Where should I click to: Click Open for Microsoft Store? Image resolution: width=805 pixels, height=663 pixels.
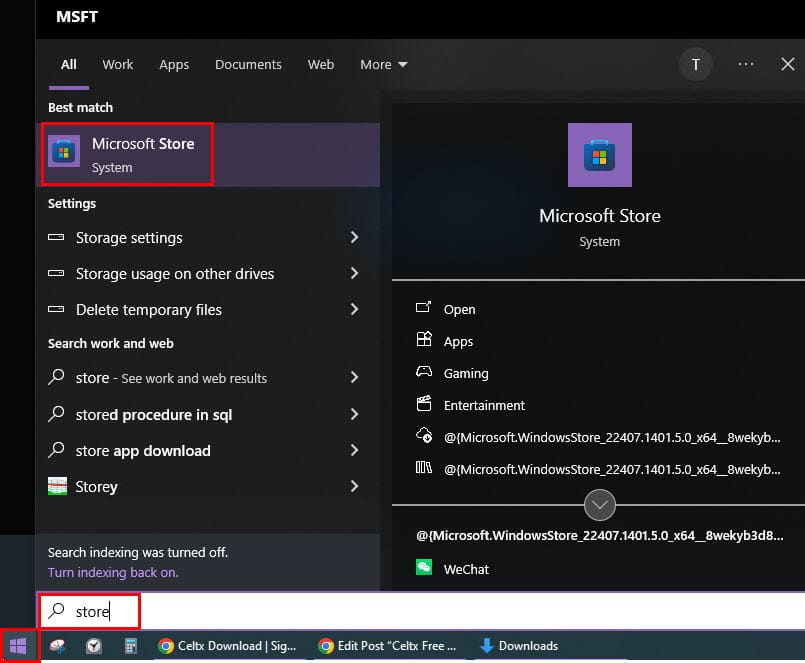pos(460,309)
